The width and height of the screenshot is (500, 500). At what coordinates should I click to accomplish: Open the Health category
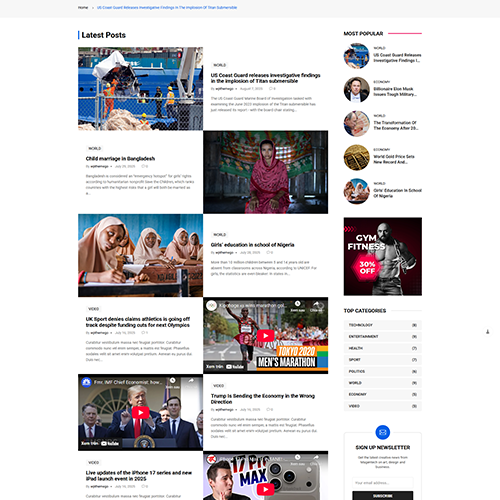click(x=383, y=348)
